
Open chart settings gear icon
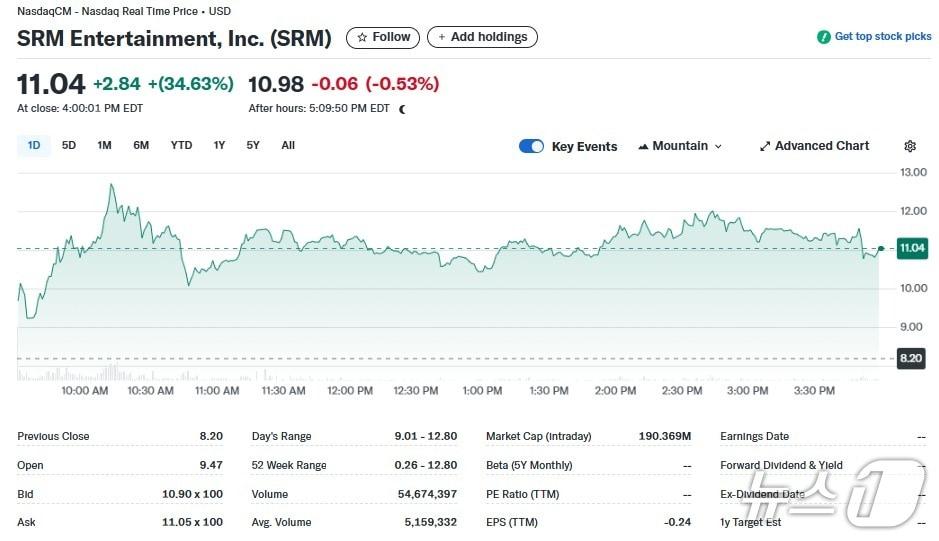(x=909, y=146)
